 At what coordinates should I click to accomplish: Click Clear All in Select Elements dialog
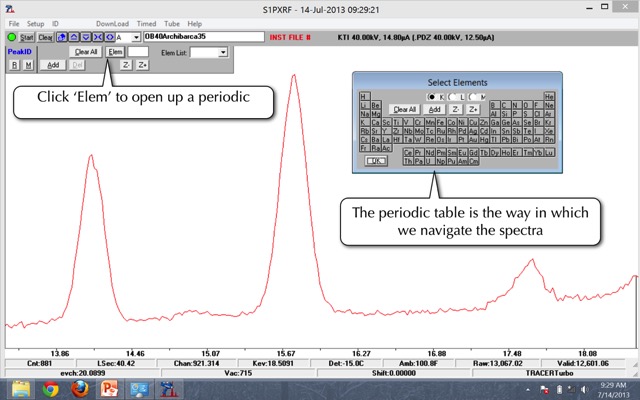405,109
